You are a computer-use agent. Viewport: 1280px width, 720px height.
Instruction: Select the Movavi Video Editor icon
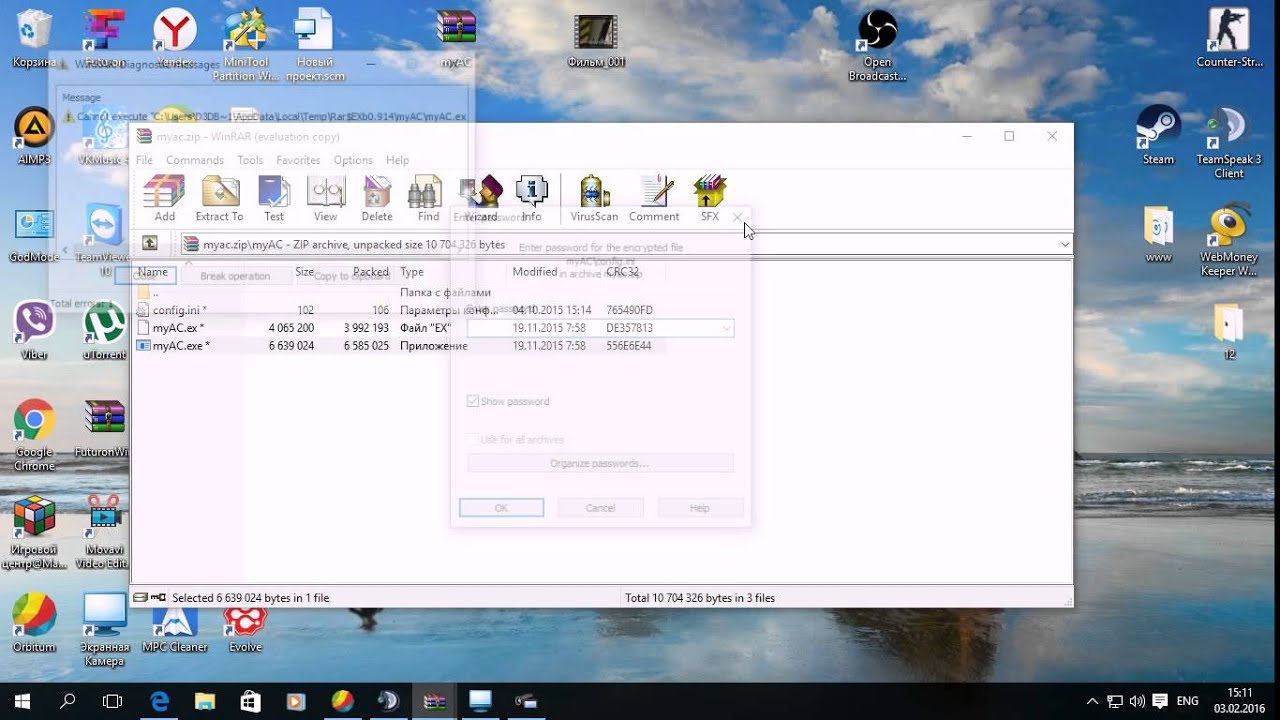(104, 533)
